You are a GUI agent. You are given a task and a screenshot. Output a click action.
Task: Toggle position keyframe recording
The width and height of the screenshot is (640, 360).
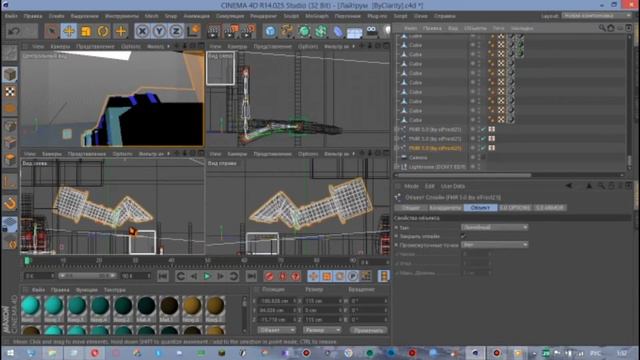pyautogui.click(x=313, y=276)
